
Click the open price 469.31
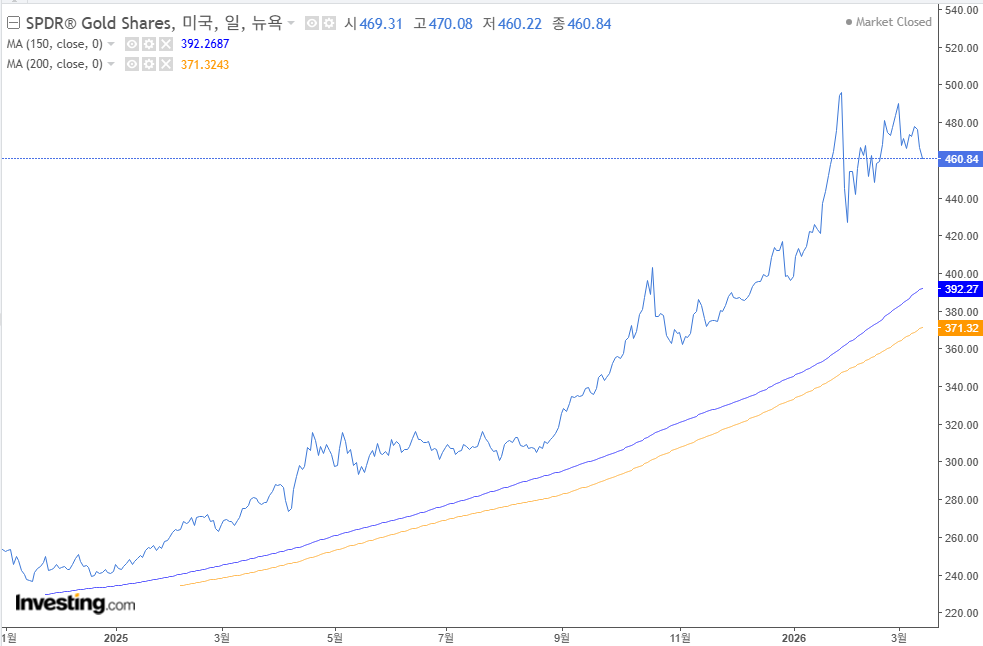pyautogui.click(x=381, y=24)
